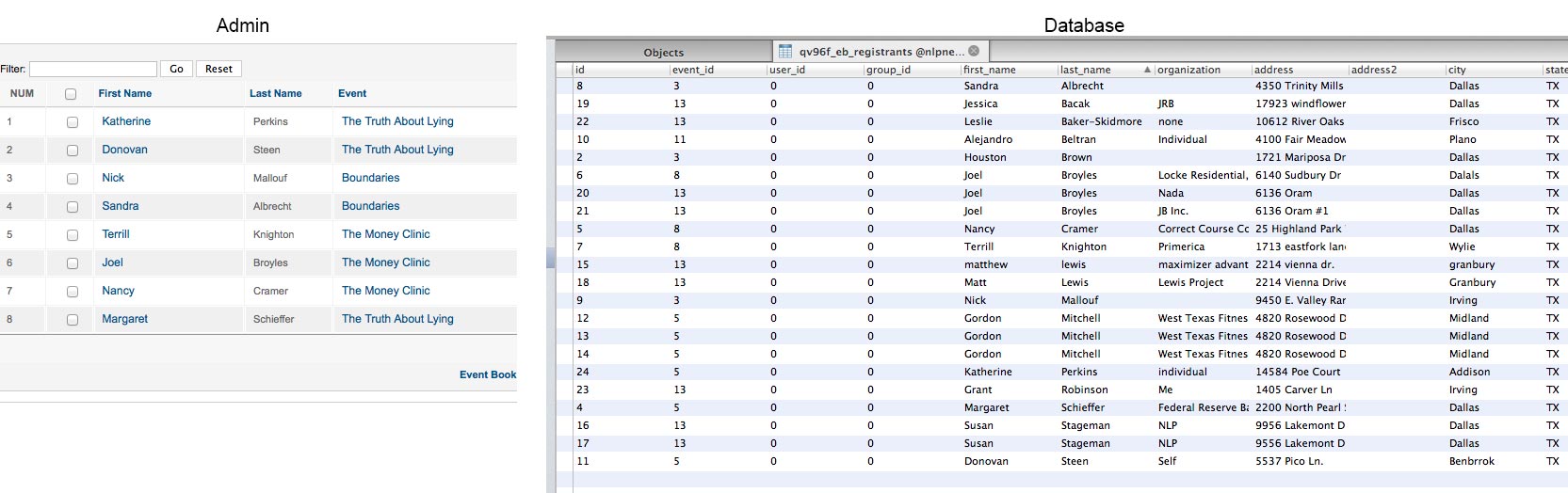
Task: Sort Admin list by First Name
Action: coord(124,93)
